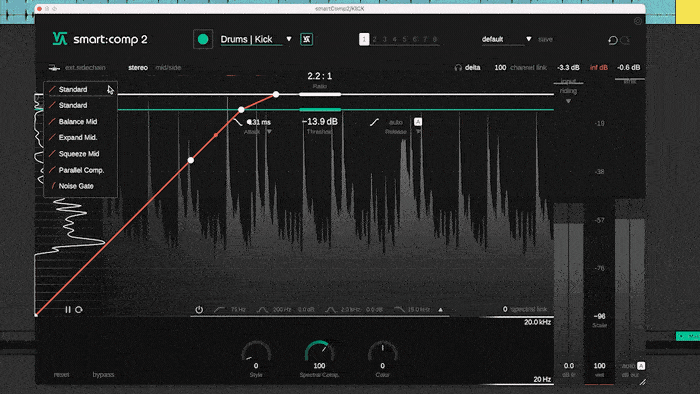Select the Parallel Comp. template

(81, 170)
